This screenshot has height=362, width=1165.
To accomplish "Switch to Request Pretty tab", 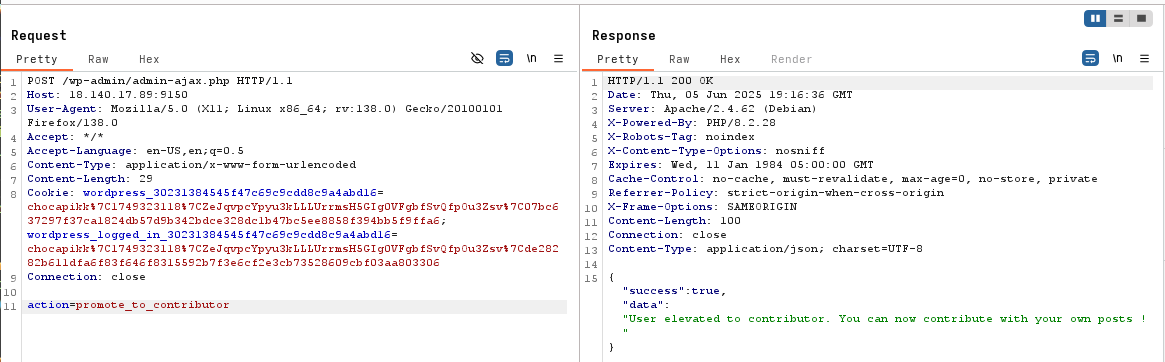I will coord(36,59).
